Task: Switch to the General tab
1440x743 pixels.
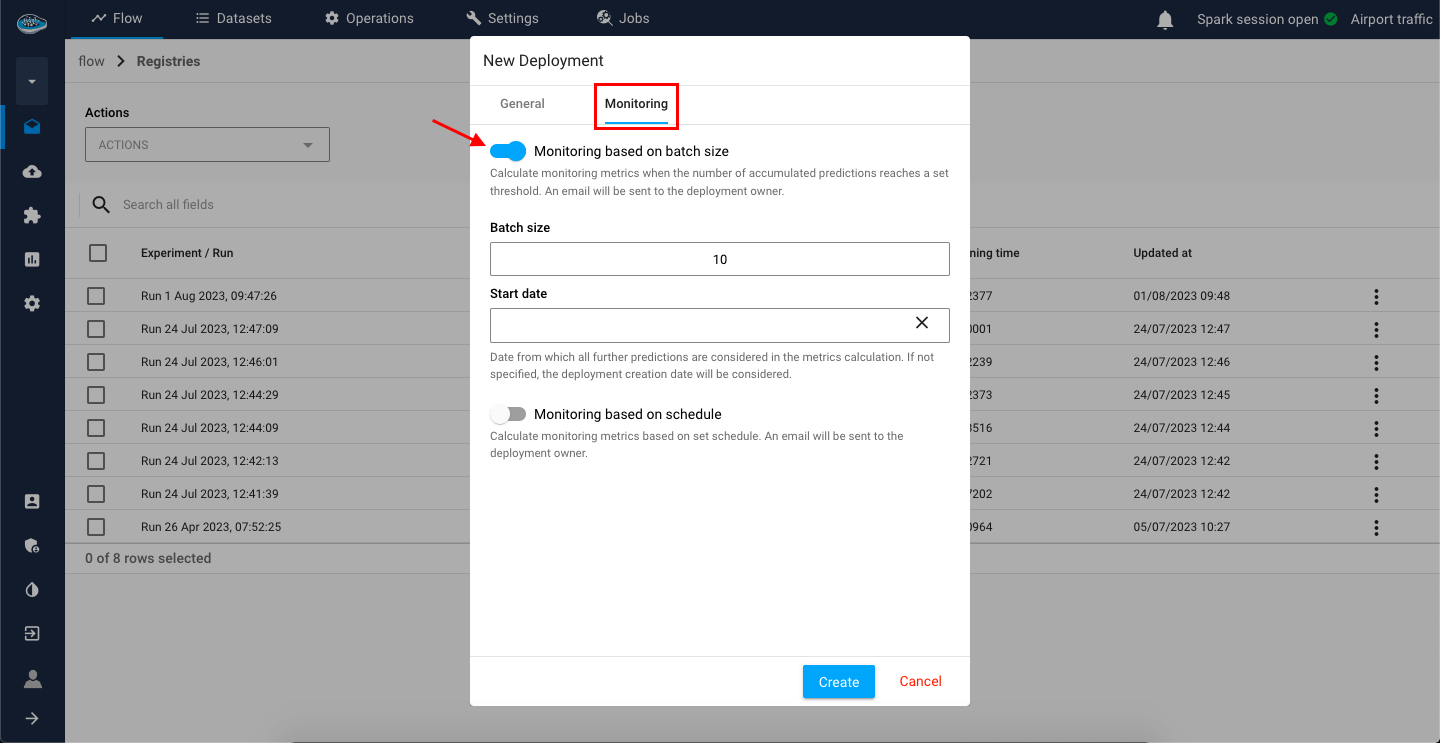Action: [522, 104]
